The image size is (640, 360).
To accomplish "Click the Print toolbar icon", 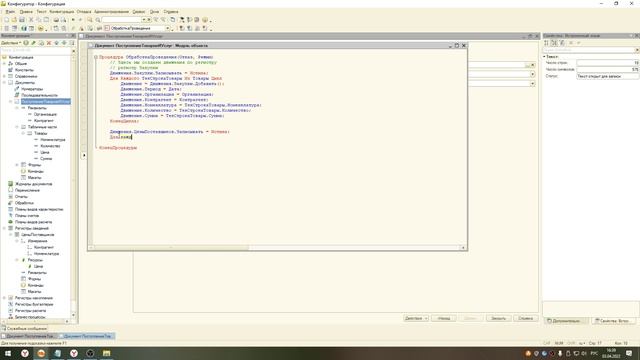I will point(56,20).
